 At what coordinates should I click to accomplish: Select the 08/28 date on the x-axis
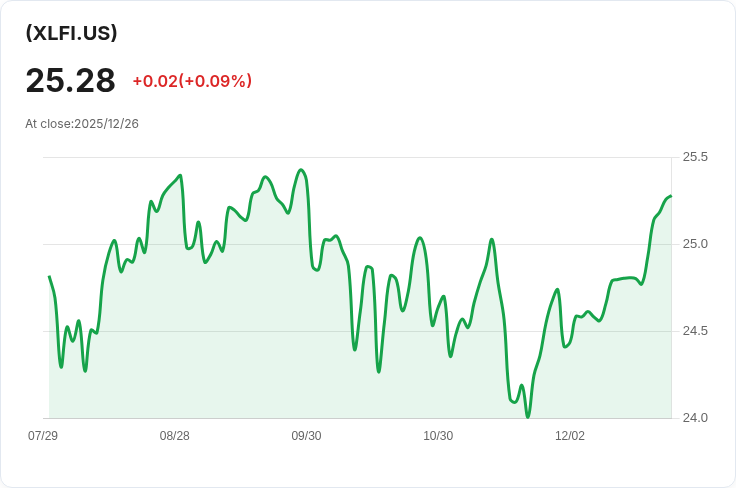click(175, 435)
